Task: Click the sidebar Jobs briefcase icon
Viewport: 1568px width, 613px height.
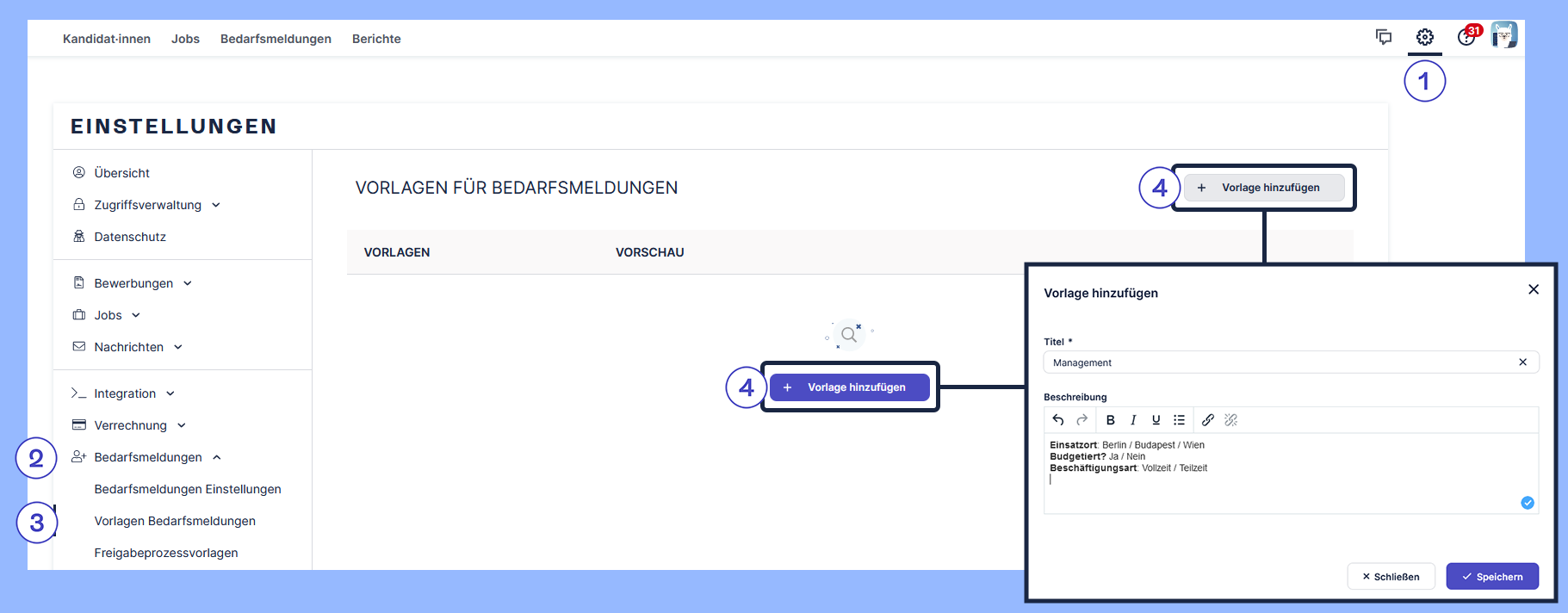Action: (x=79, y=314)
